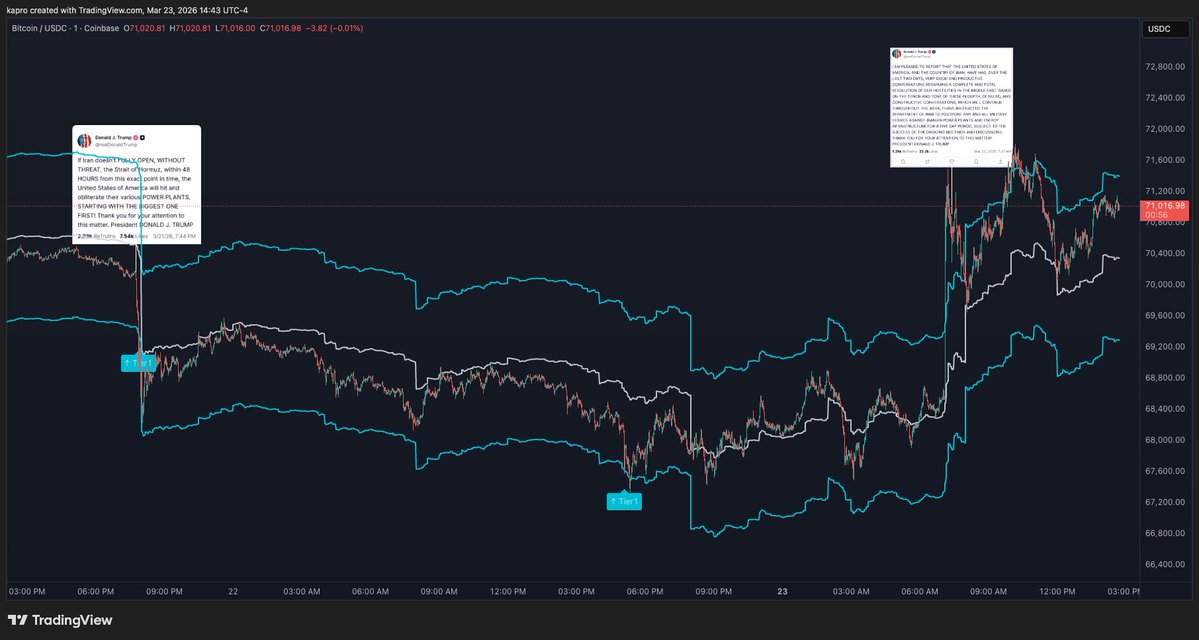
Task: Select the 'I am pleased to report' post image
Action: pos(951,107)
